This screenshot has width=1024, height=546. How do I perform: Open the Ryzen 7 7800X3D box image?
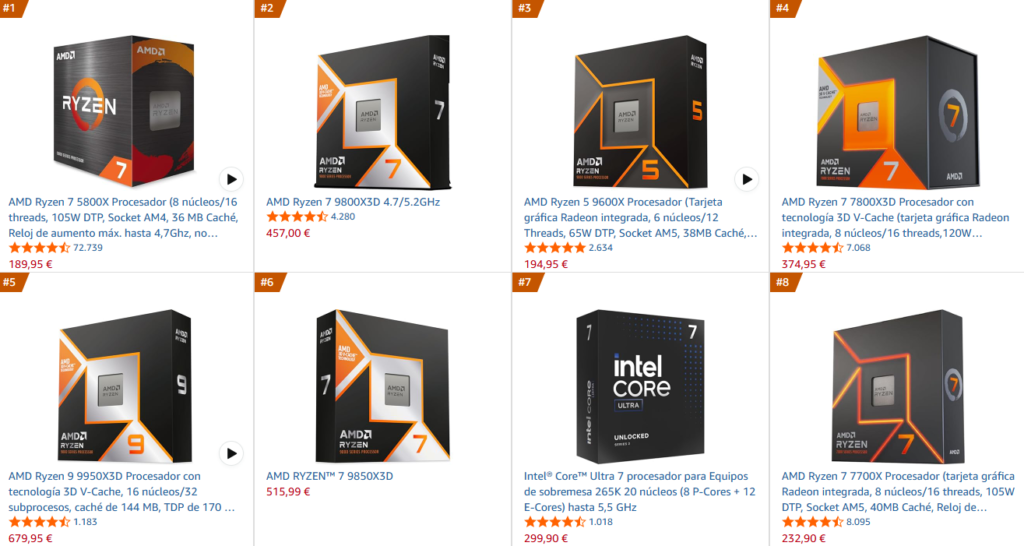pyautogui.click(x=898, y=112)
